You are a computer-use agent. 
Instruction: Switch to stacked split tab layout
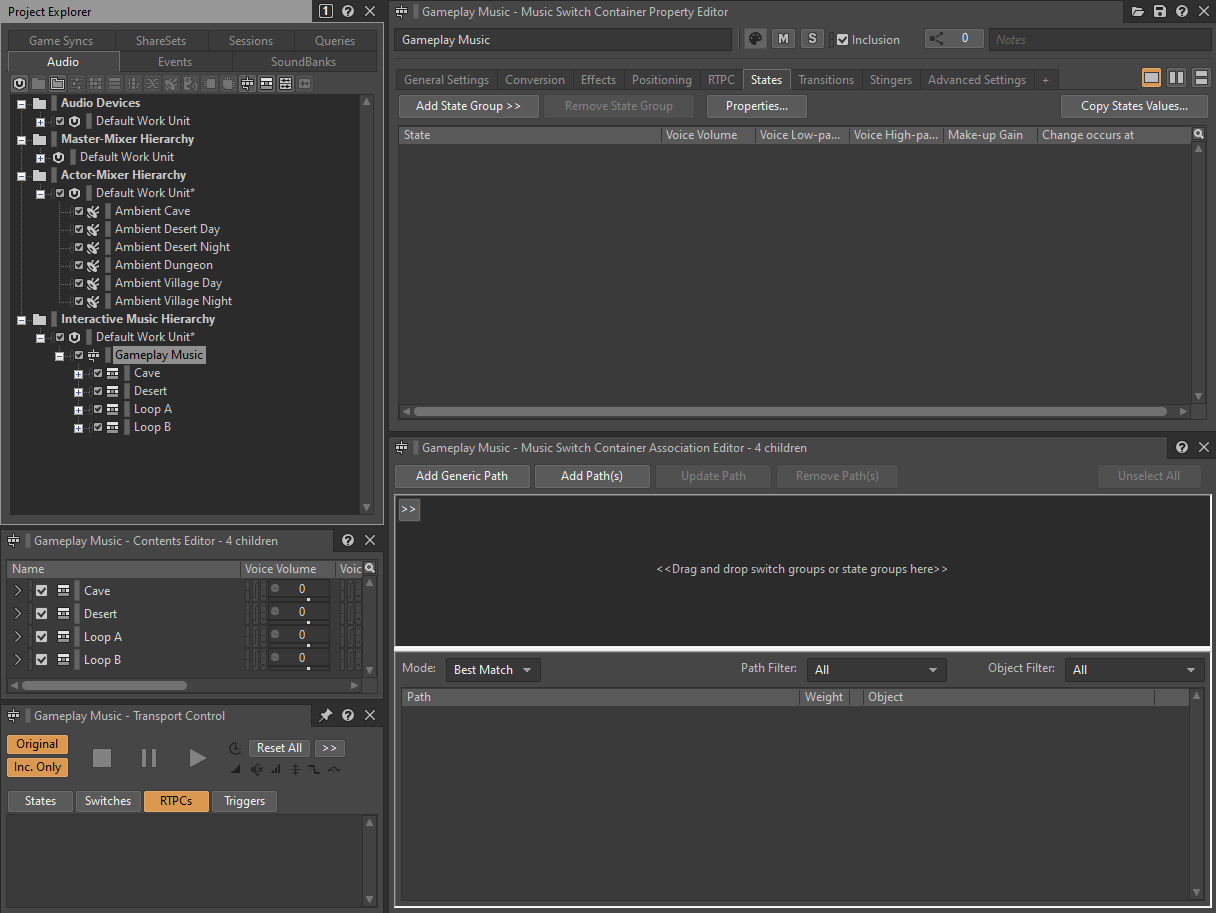click(x=1201, y=78)
